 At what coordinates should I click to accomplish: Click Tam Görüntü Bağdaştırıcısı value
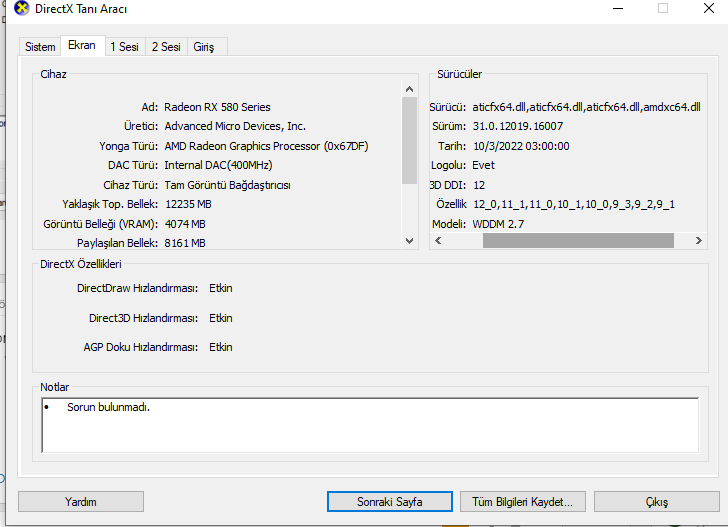click(228, 185)
